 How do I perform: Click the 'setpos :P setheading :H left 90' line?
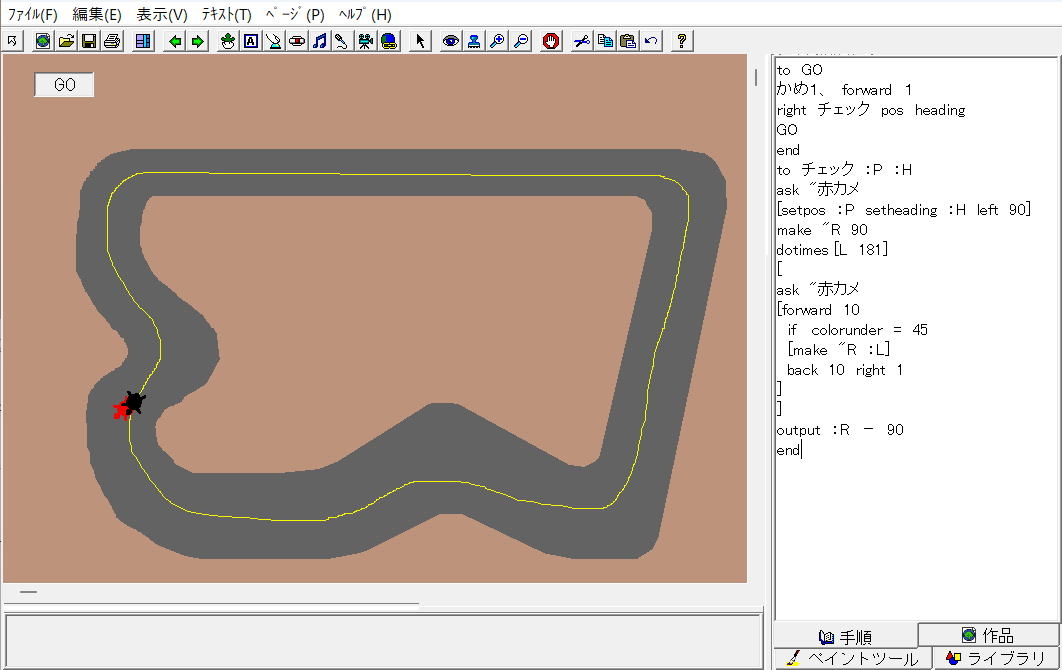(904, 210)
